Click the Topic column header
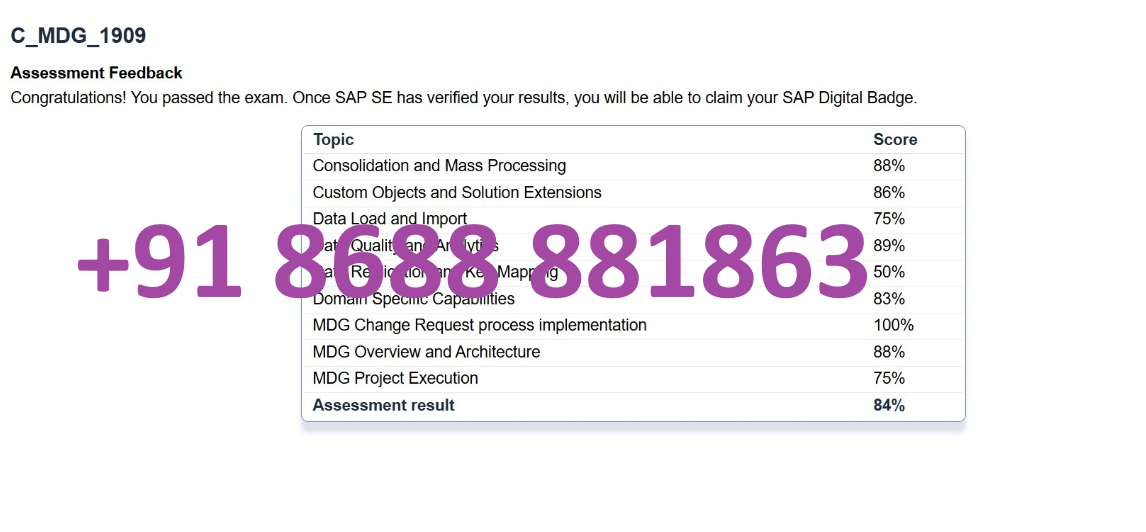The image size is (1146, 532). (x=333, y=140)
